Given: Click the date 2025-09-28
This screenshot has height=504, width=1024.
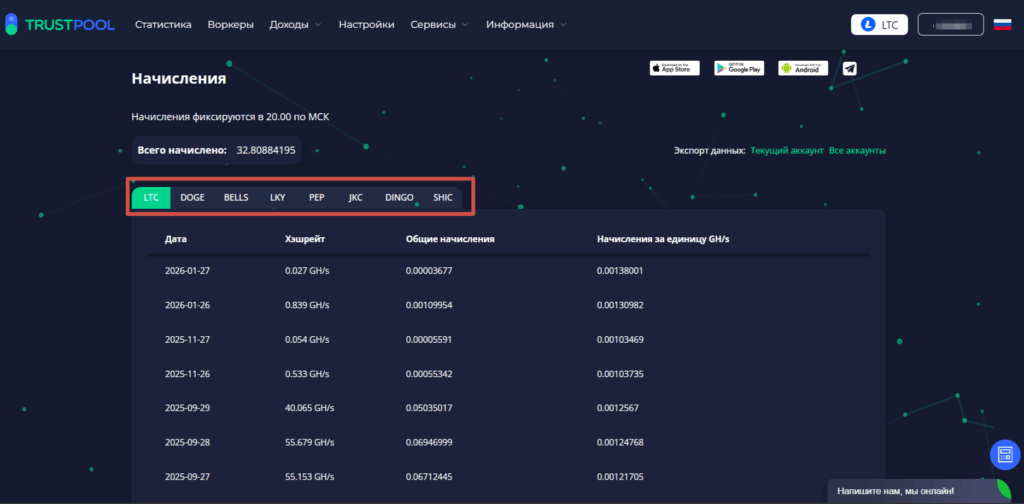Looking at the screenshot, I should [187, 443].
